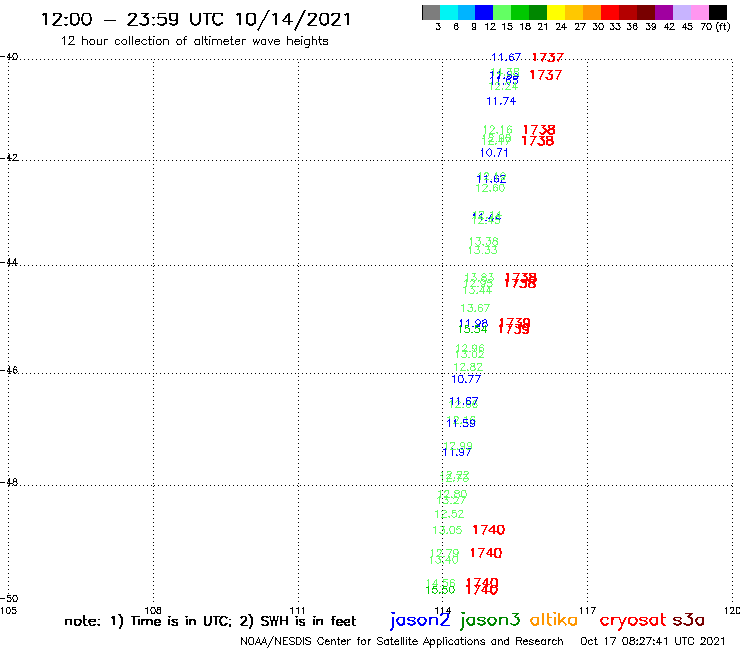This screenshot has width=740, height=650.
Task: Click the subtitle '12 hour collection of altimeter wave heights'
Action: click(x=194, y=41)
